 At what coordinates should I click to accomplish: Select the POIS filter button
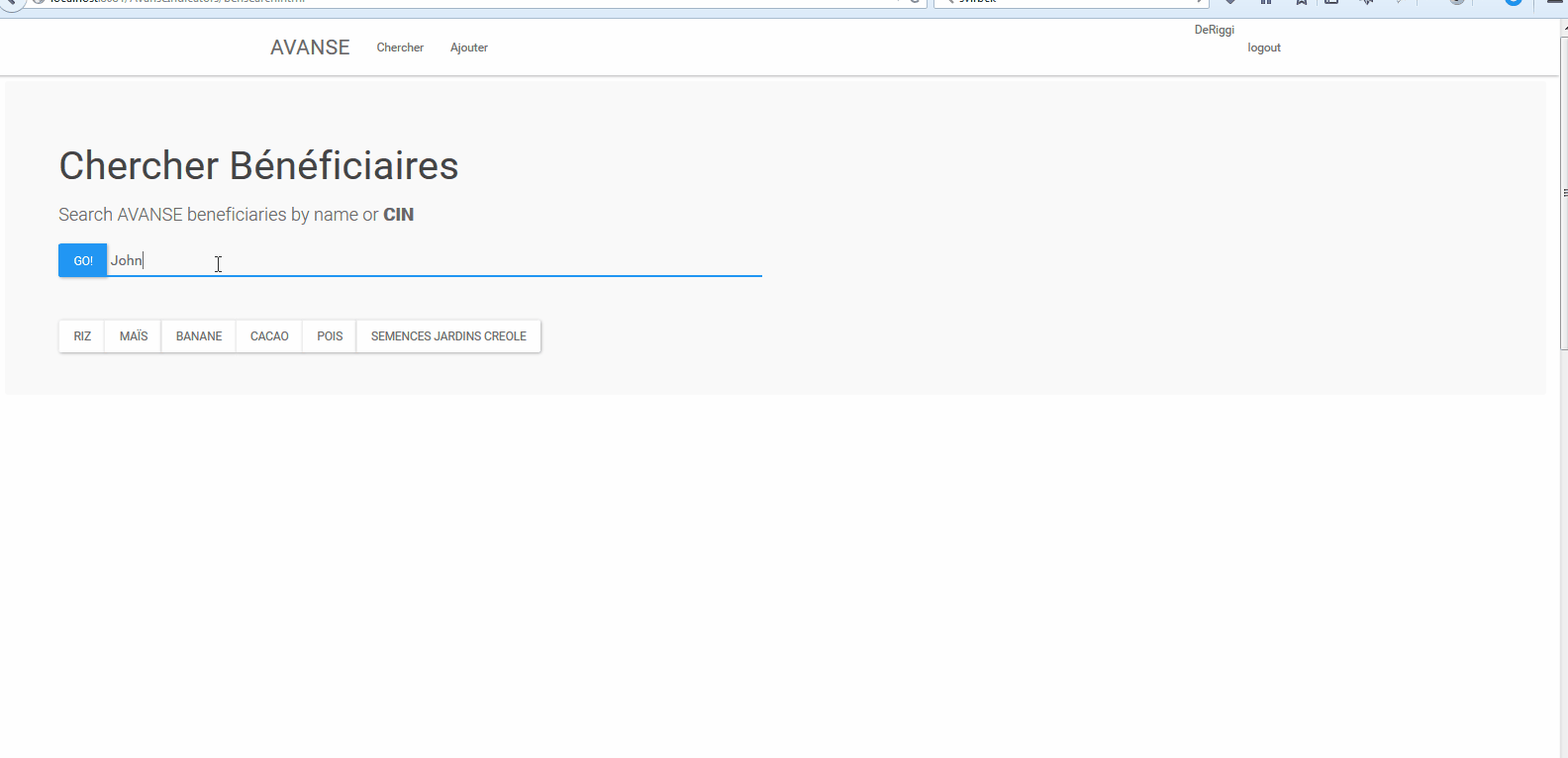pyautogui.click(x=330, y=336)
